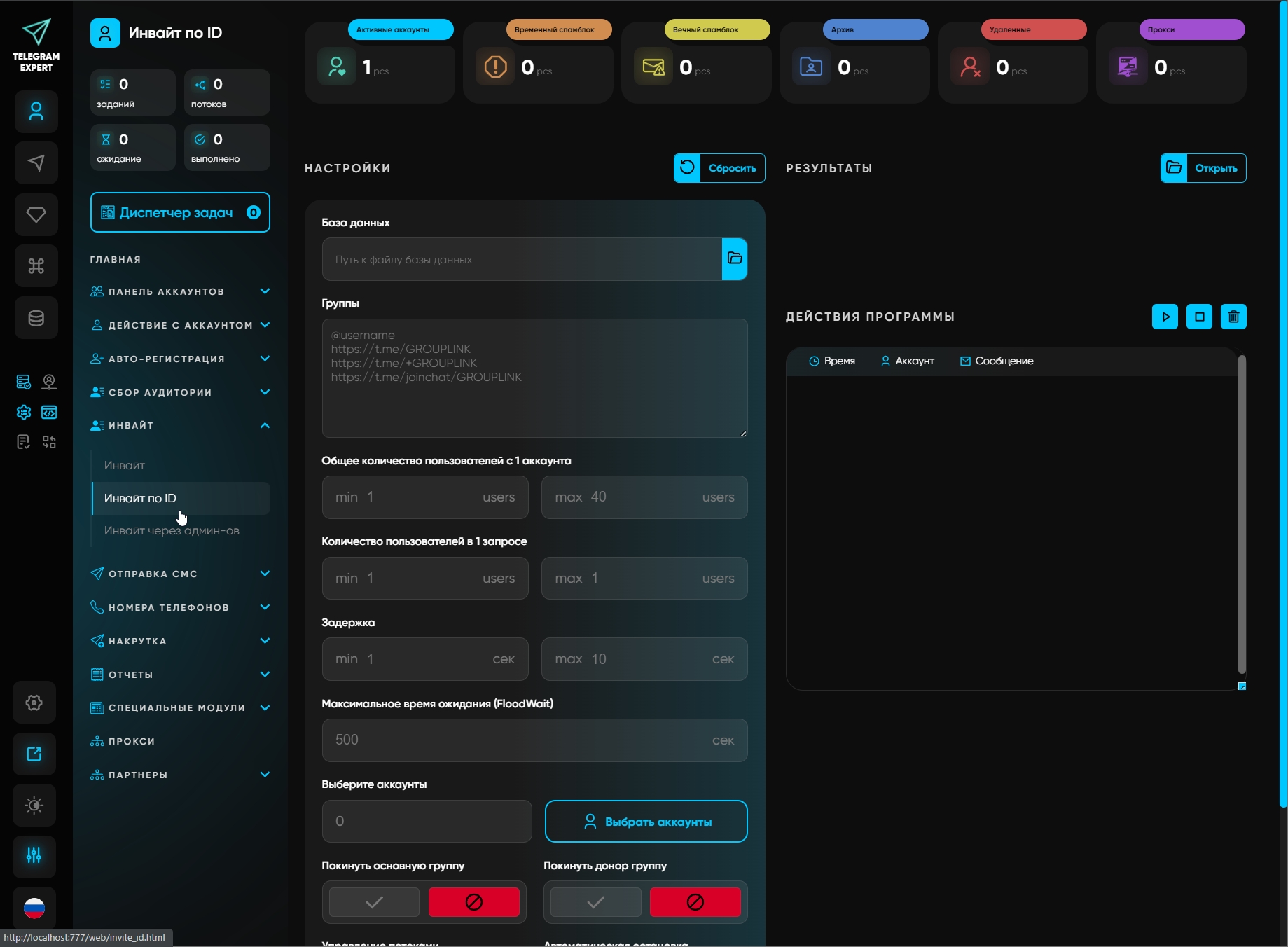This screenshot has width=1288, height=947.
Task: Disable red option under Покинуть донор группу
Action: click(695, 902)
